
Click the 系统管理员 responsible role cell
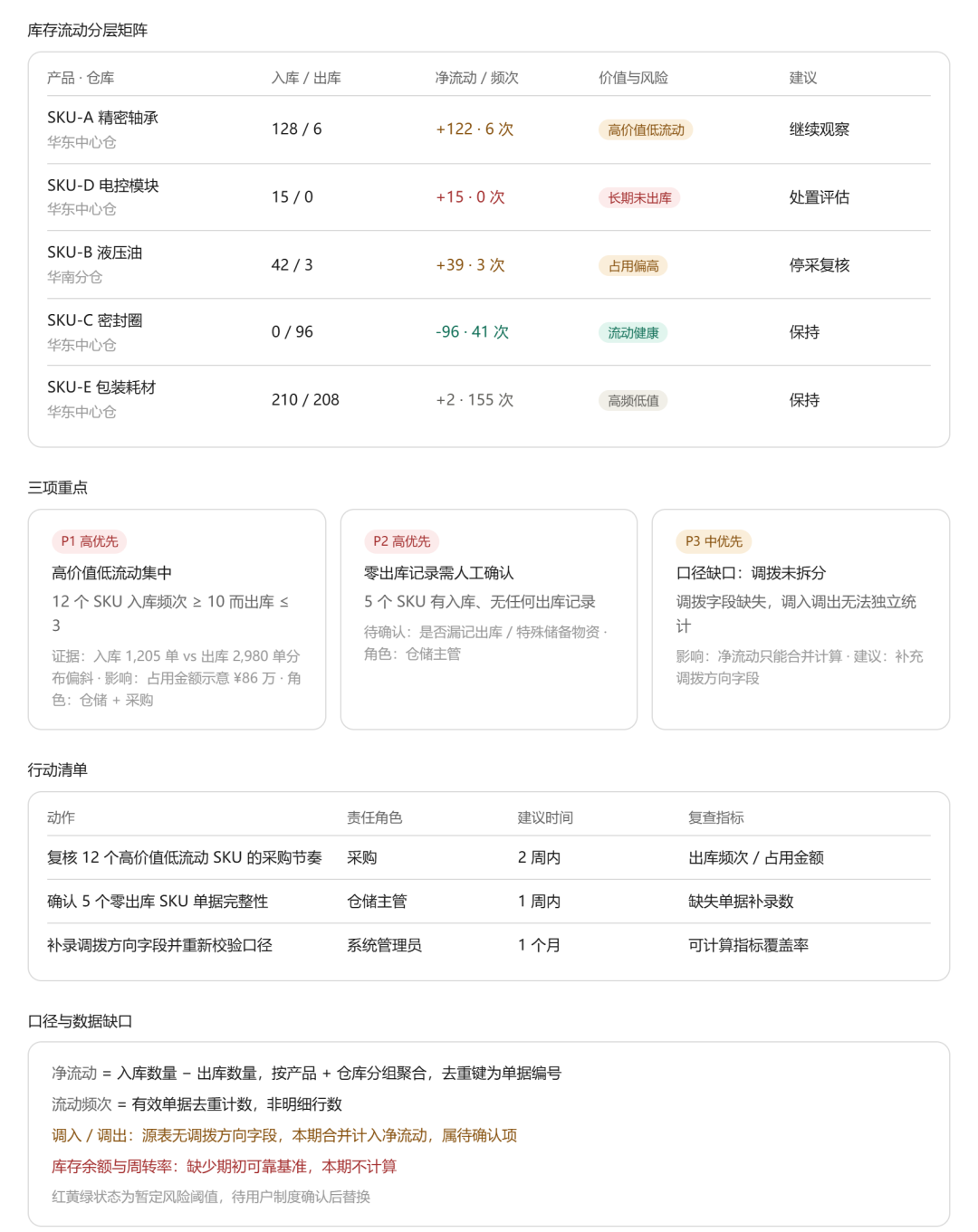[x=384, y=945]
